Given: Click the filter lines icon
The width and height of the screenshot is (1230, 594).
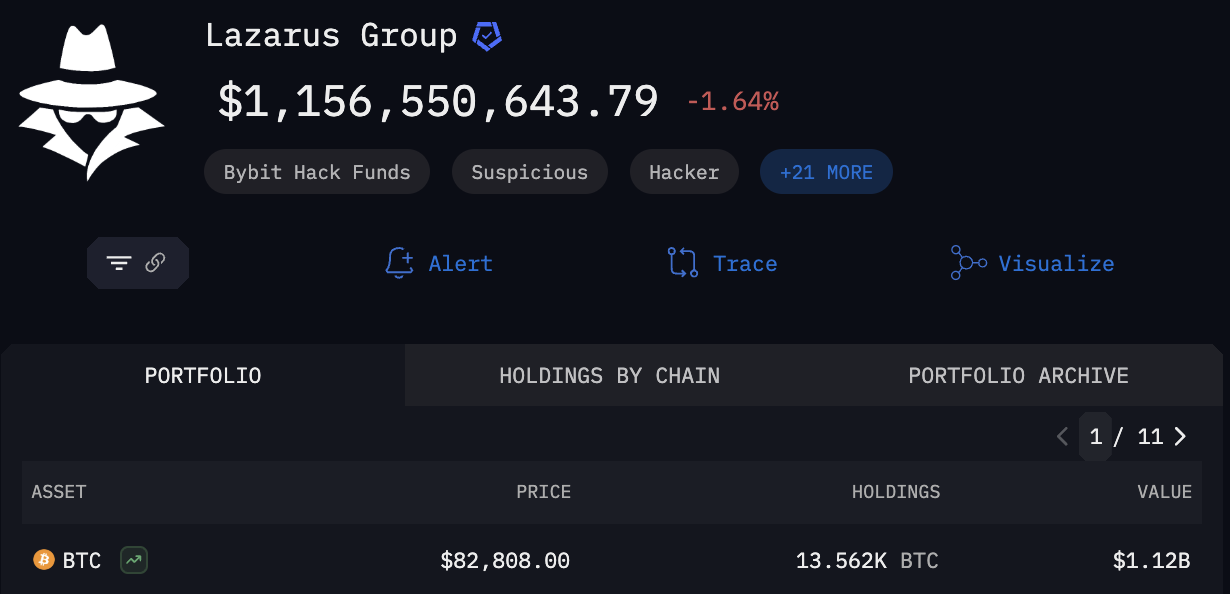Looking at the screenshot, I should [119, 264].
